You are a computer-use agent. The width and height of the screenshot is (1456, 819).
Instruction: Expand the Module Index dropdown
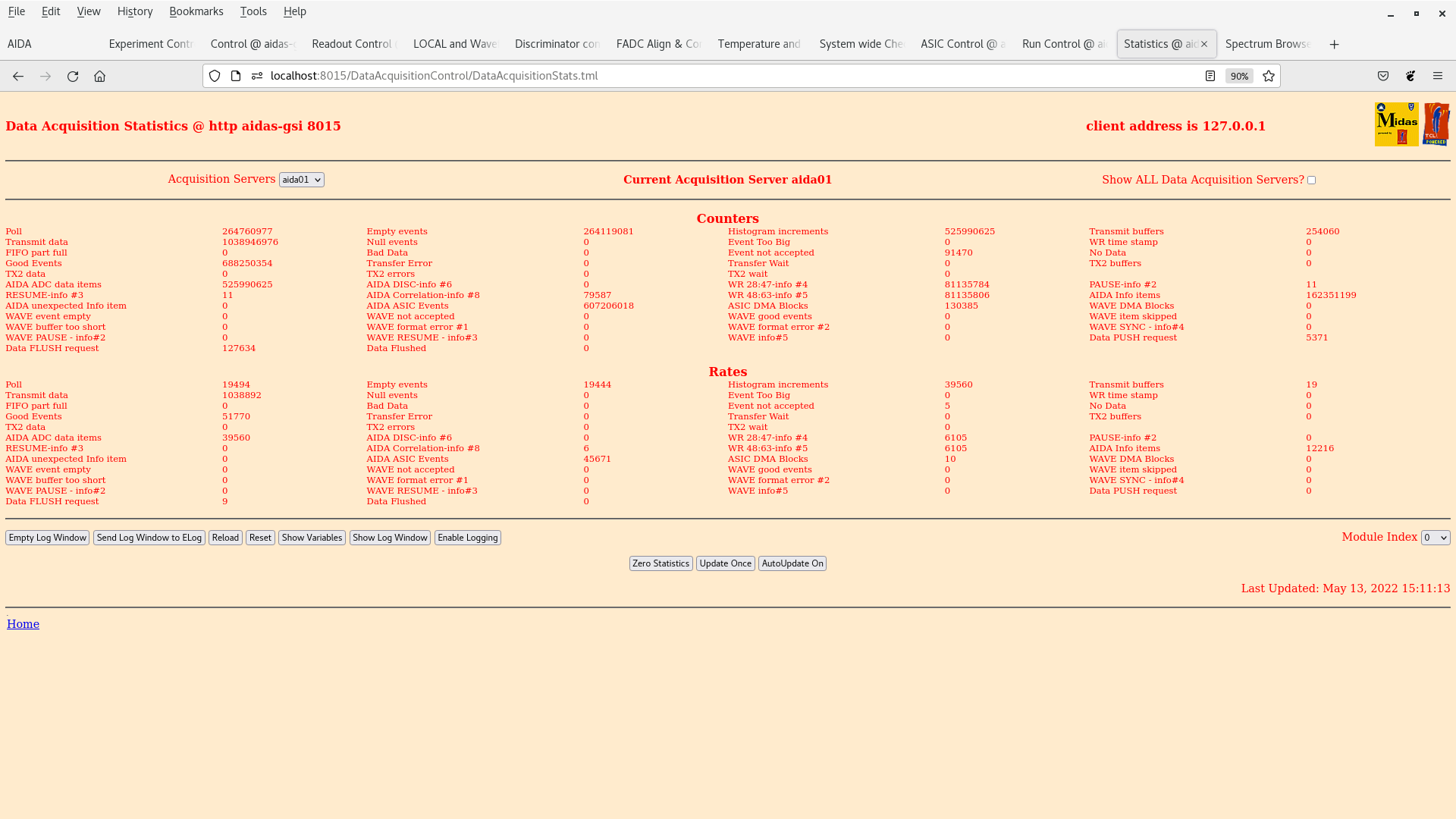click(x=1435, y=538)
